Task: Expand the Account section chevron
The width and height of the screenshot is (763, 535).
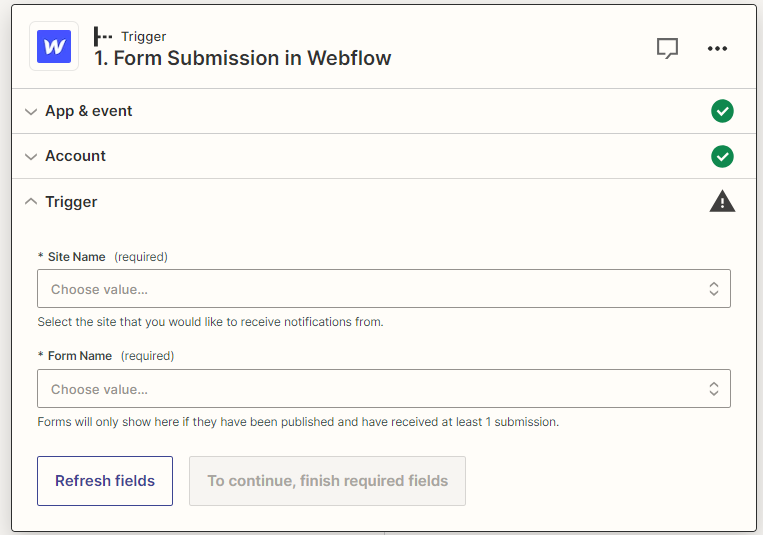Action: pyautogui.click(x=31, y=157)
